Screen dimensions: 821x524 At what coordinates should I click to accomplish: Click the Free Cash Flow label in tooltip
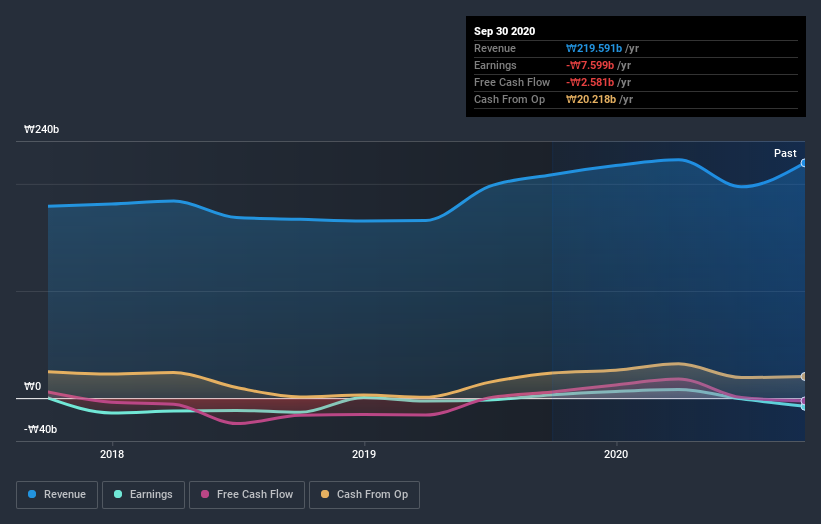[512, 82]
